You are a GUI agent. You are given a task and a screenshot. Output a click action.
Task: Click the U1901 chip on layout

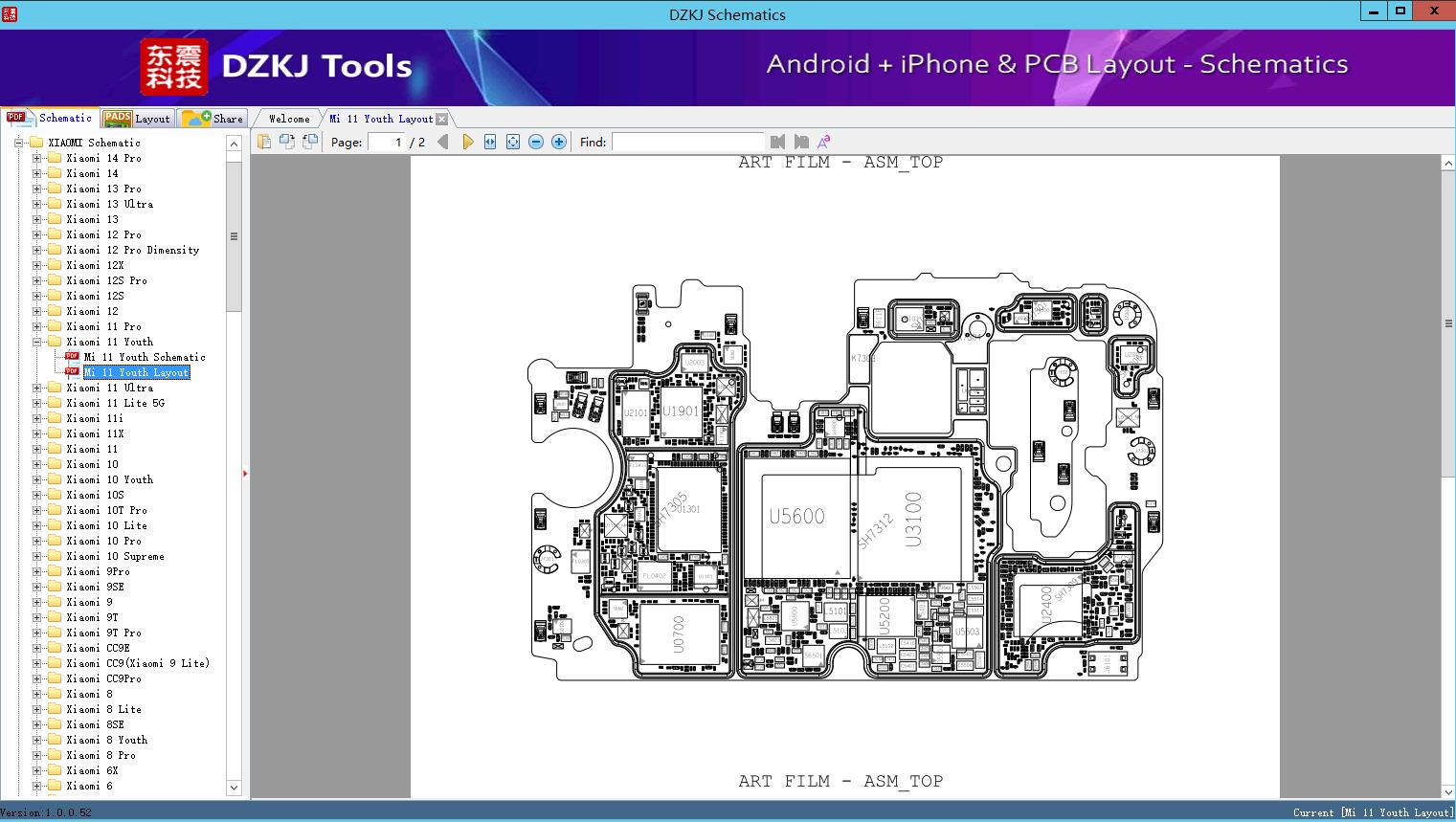tap(681, 411)
